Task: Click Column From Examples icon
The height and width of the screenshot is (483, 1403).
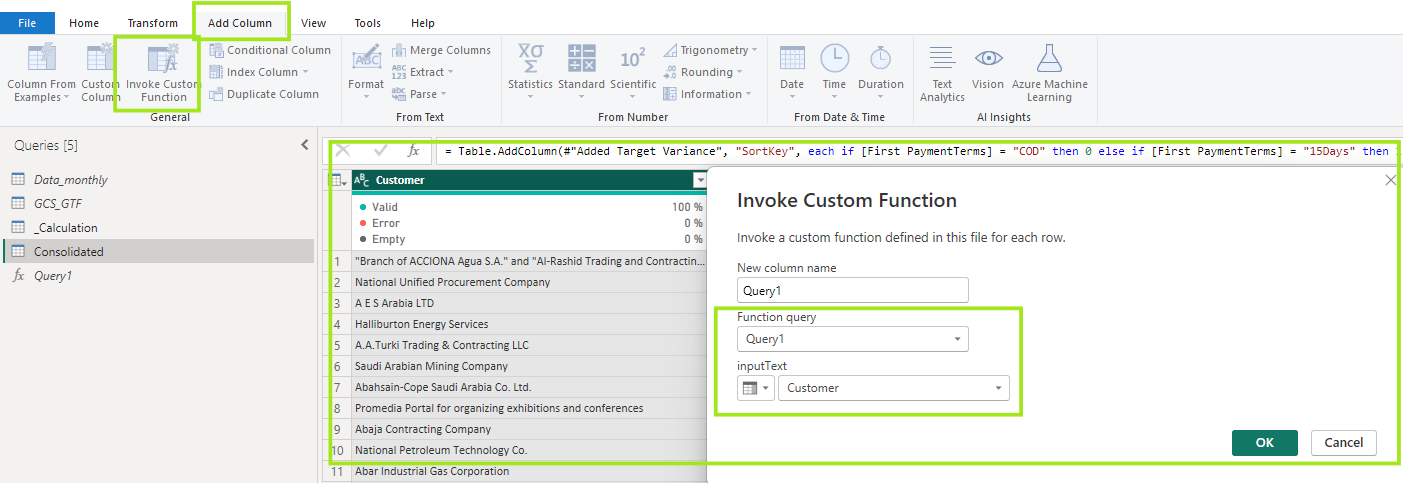Action: point(41,58)
